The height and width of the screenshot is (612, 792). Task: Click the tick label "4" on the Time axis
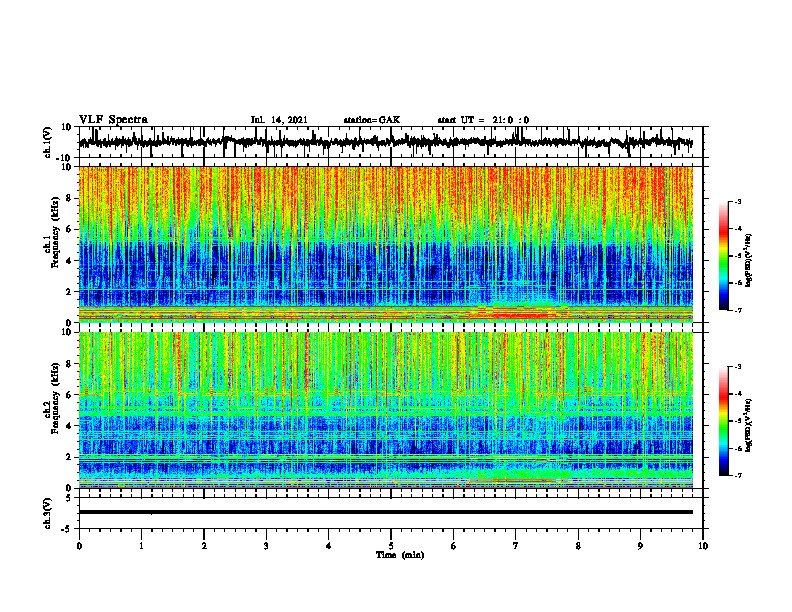[x=329, y=546]
